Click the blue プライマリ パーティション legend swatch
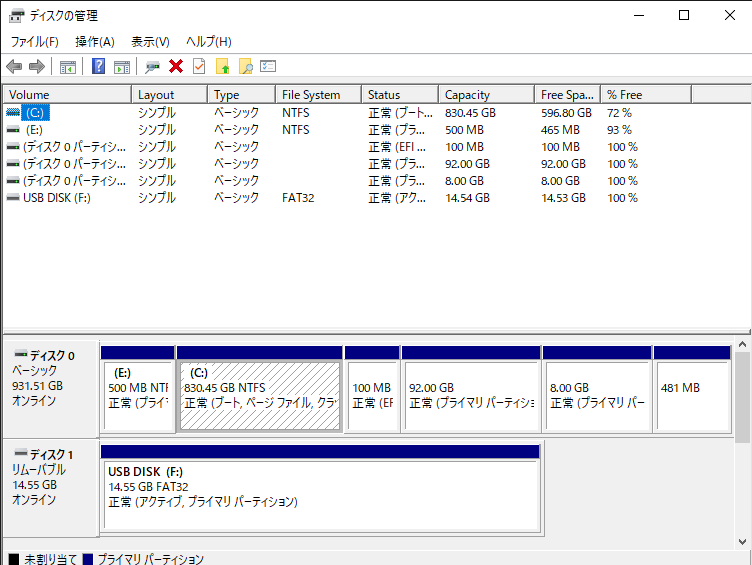Viewport: 752px width, 565px height. (88, 559)
